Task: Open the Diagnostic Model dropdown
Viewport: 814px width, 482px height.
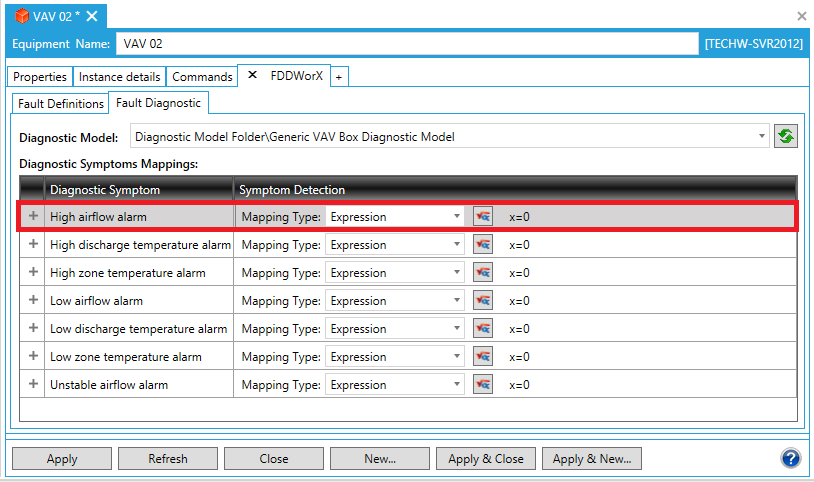Action: tap(762, 136)
